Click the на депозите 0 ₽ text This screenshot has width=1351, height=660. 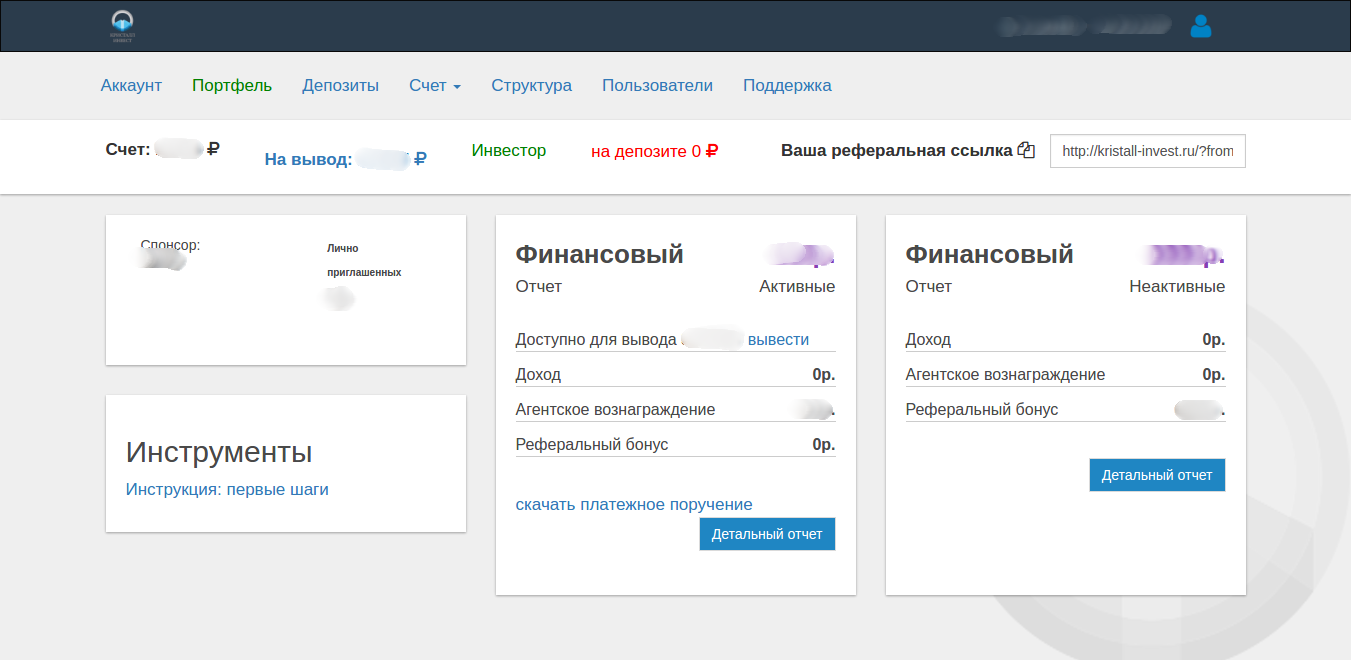[655, 151]
